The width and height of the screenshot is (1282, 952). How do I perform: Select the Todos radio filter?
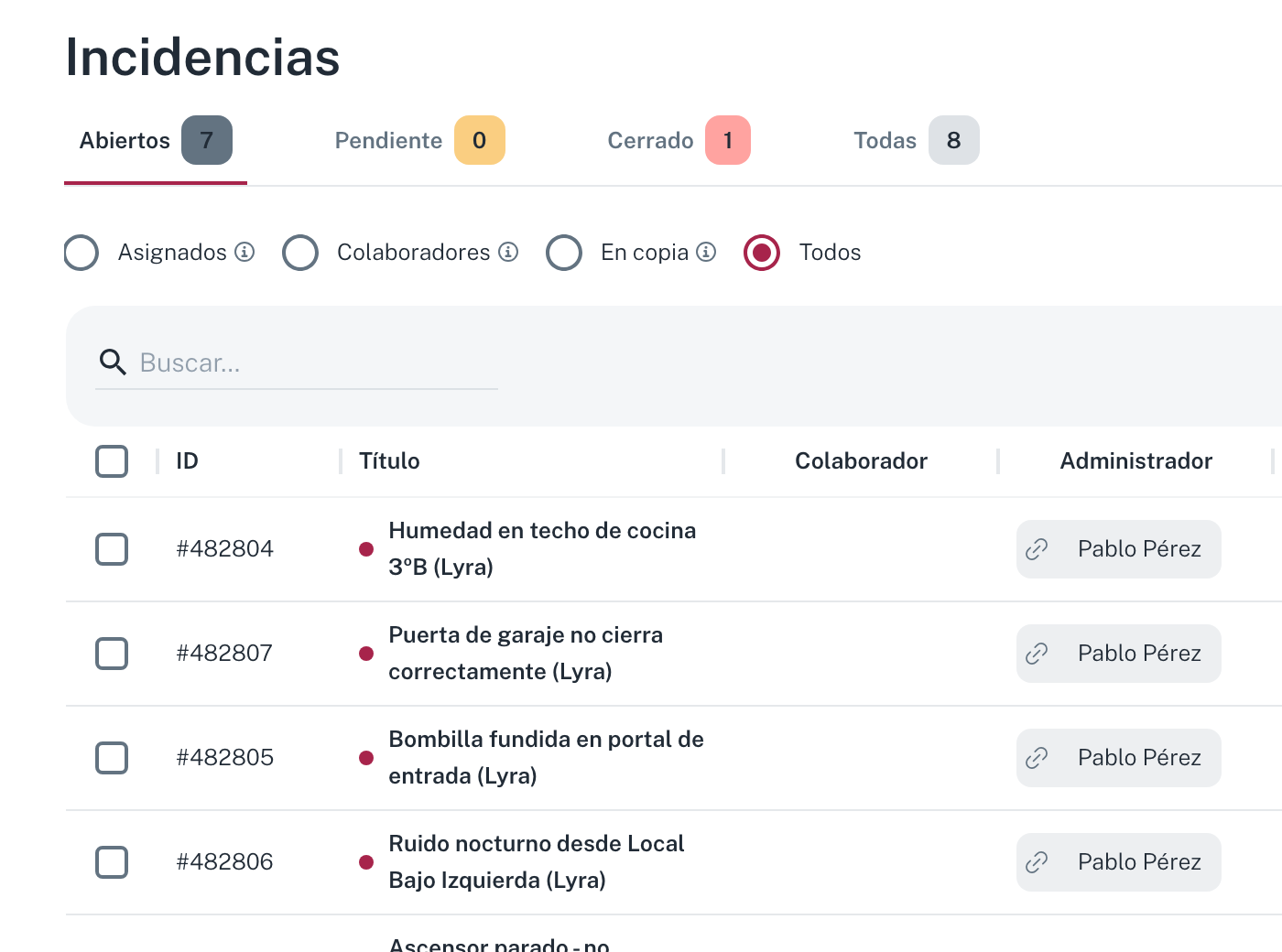coord(762,253)
